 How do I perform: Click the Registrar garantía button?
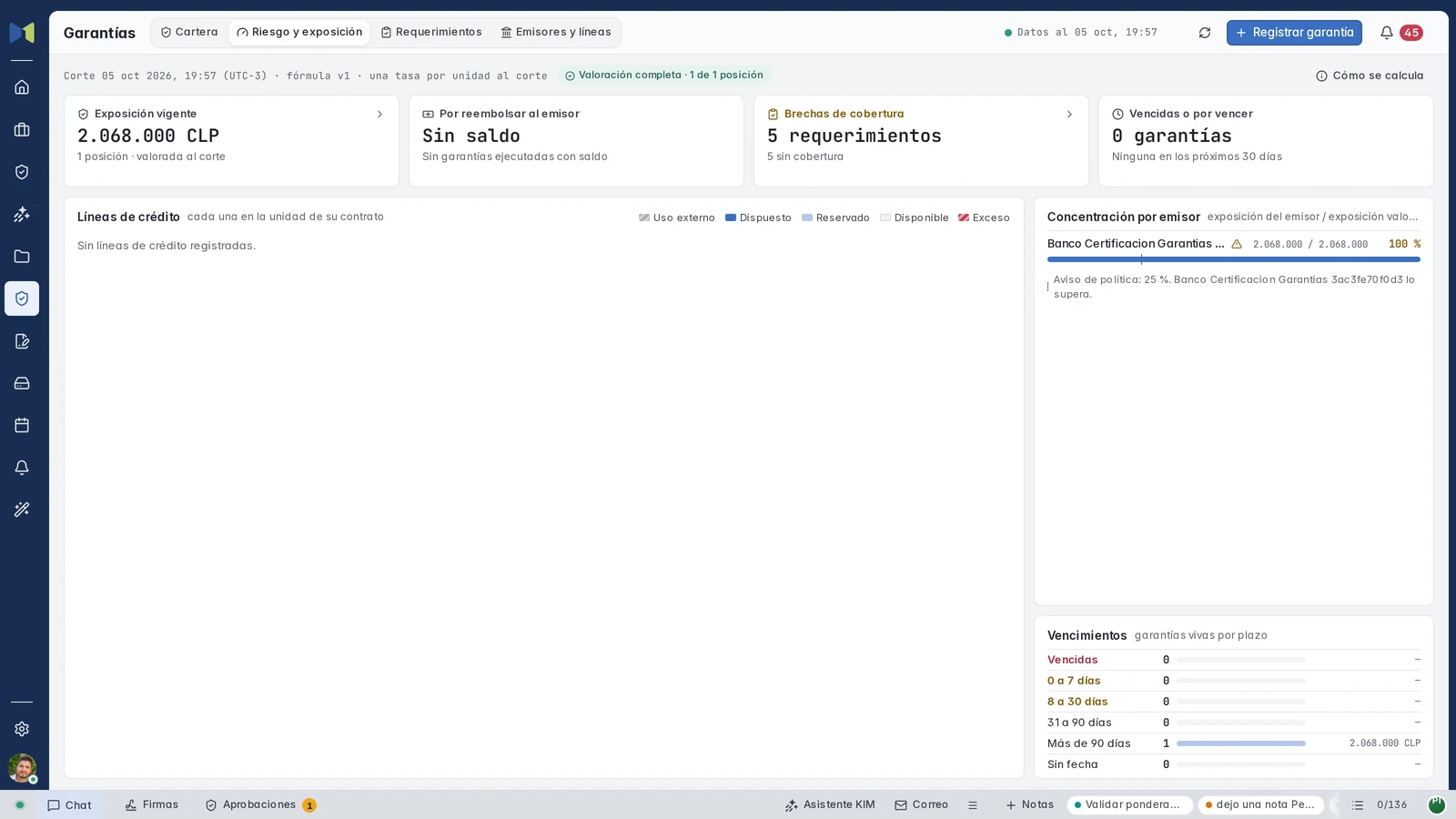tap(1294, 33)
